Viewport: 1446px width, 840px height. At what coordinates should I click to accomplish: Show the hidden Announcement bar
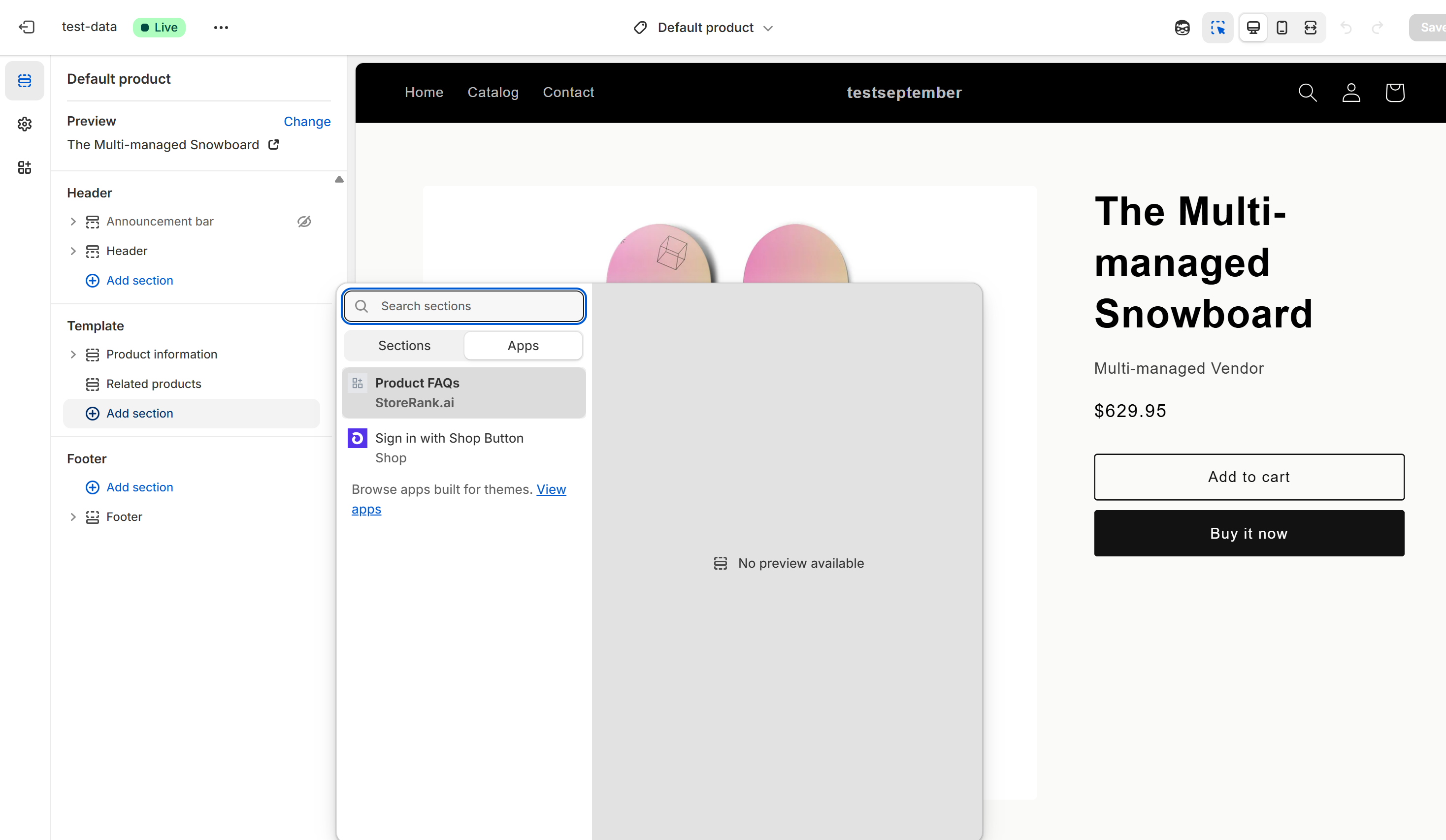(x=304, y=222)
